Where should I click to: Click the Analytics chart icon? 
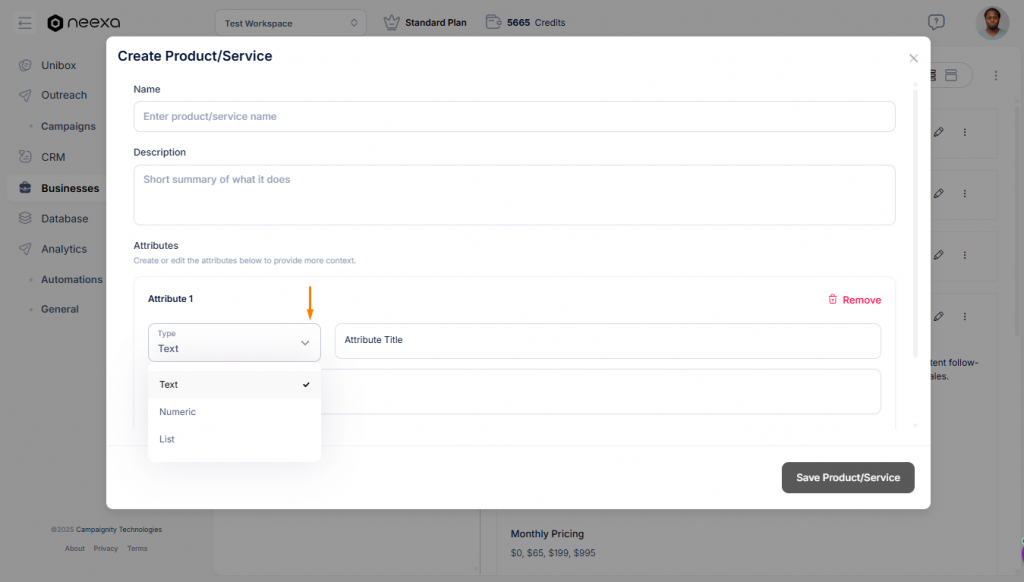tap(25, 249)
